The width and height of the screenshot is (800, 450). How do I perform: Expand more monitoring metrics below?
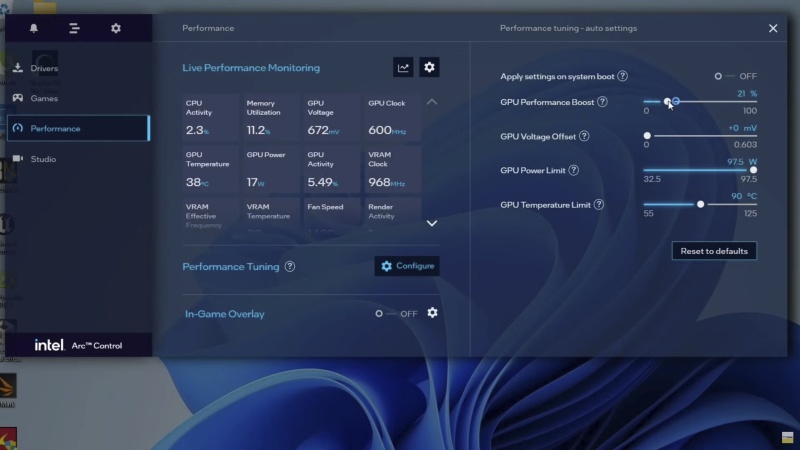(x=432, y=223)
